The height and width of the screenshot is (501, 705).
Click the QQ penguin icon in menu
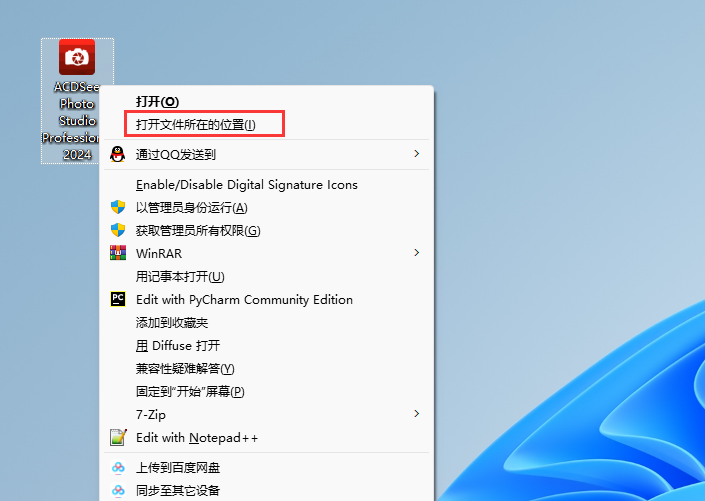pyautogui.click(x=118, y=154)
